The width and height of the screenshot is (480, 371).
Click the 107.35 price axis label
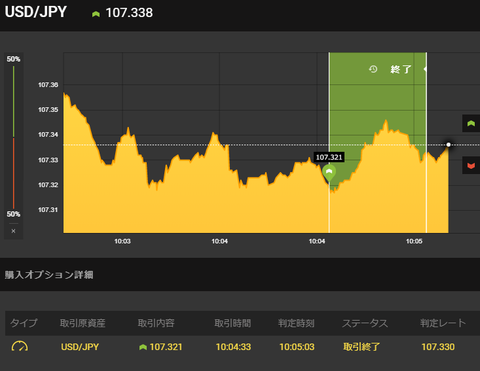48,110
